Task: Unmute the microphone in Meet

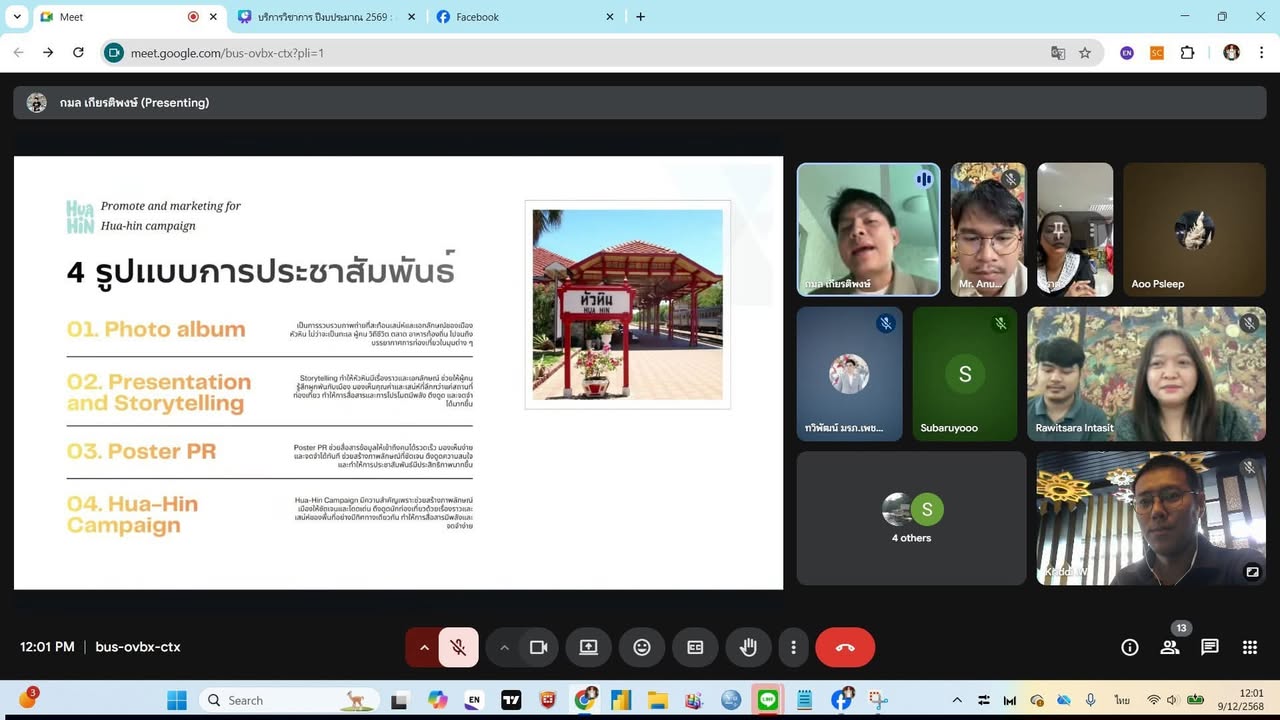Action: (458, 648)
